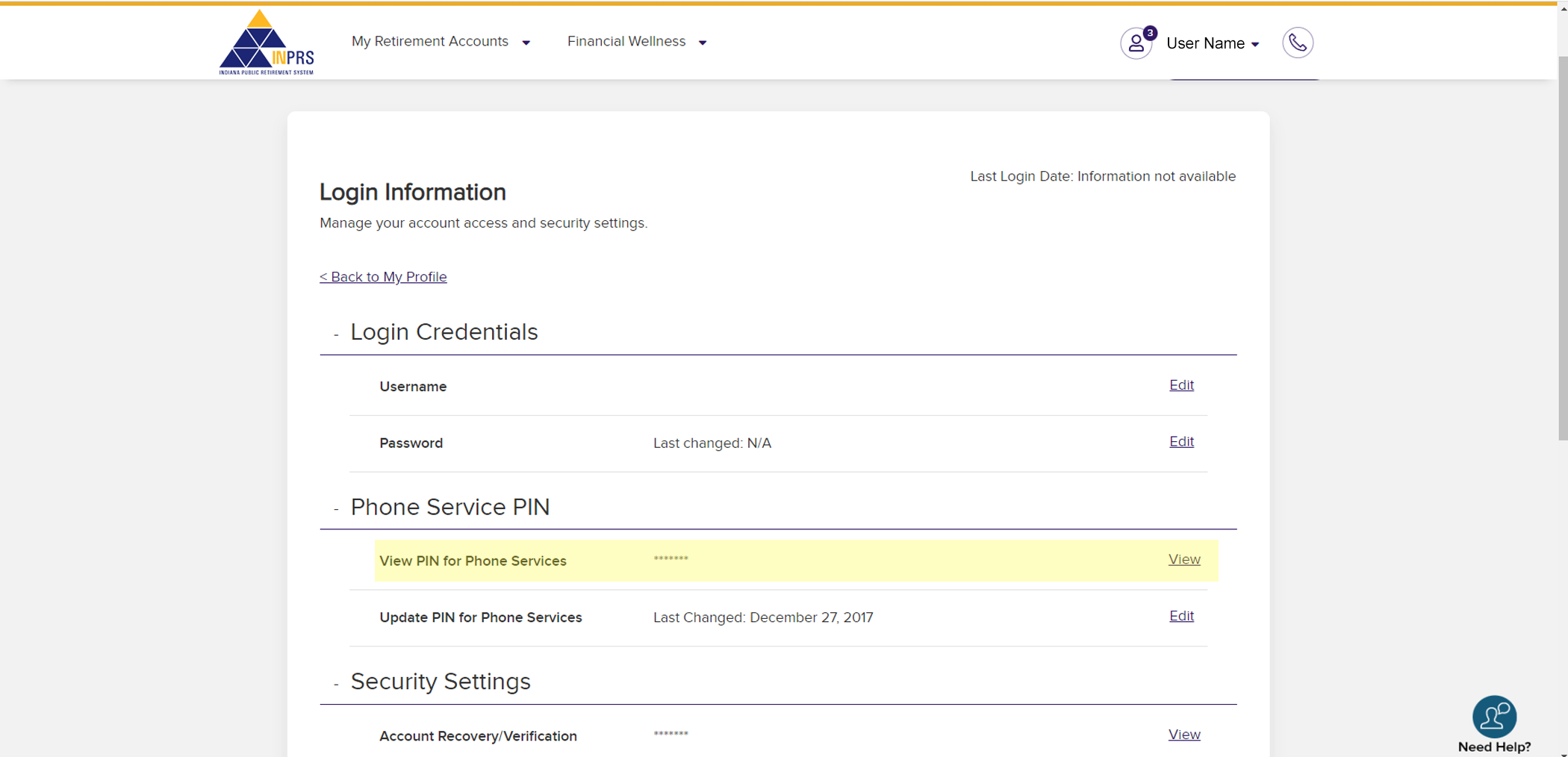Click the INPRS logo
The height and width of the screenshot is (757, 1568).
click(266, 43)
